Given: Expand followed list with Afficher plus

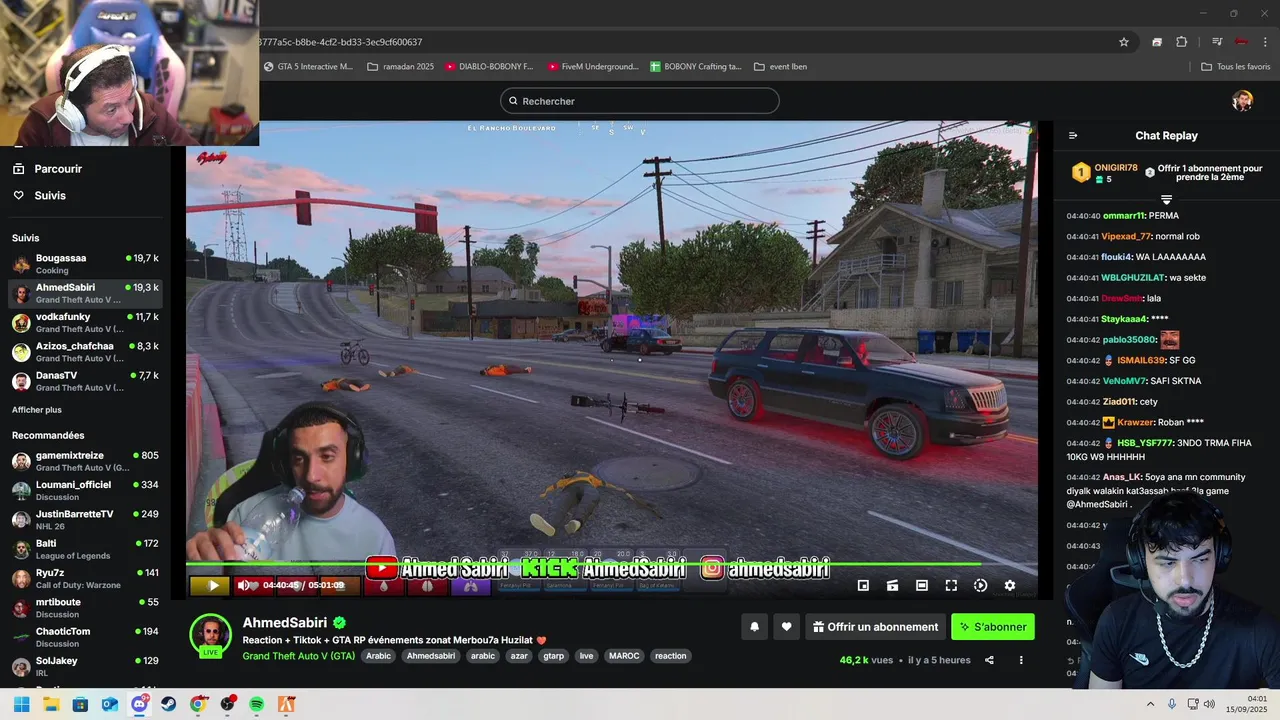Looking at the screenshot, I should [x=37, y=410].
